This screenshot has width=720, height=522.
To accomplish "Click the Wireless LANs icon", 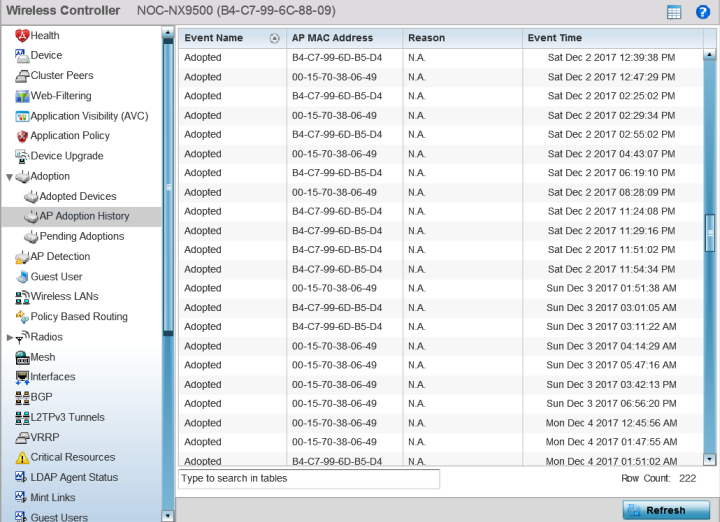I will click(x=22, y=297).
